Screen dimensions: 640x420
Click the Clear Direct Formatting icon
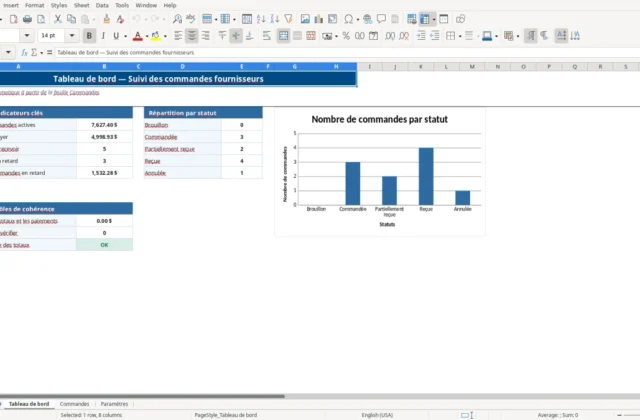point(120,19)
